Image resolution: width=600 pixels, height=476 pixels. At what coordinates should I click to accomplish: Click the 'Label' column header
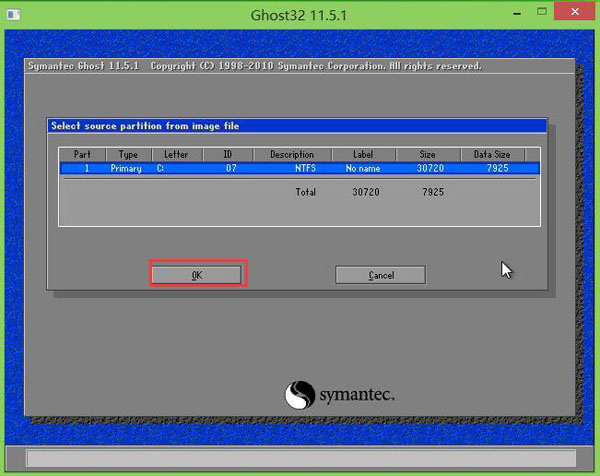pos(363,155)
